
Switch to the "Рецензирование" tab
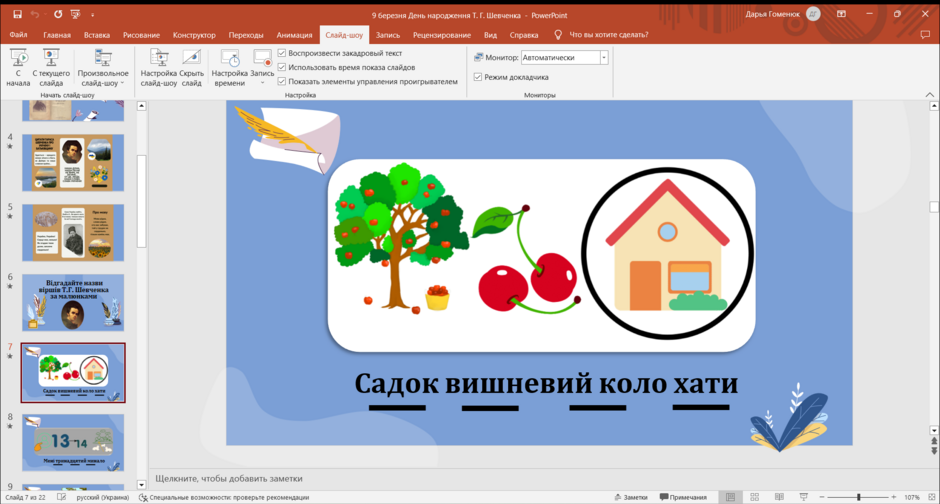pyautogui.click(x=442, y=35)
